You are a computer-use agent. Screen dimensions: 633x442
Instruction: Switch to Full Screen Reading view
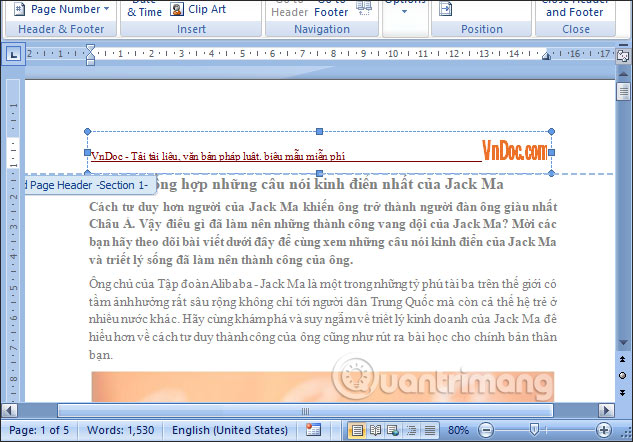click(x=375, y=430)
